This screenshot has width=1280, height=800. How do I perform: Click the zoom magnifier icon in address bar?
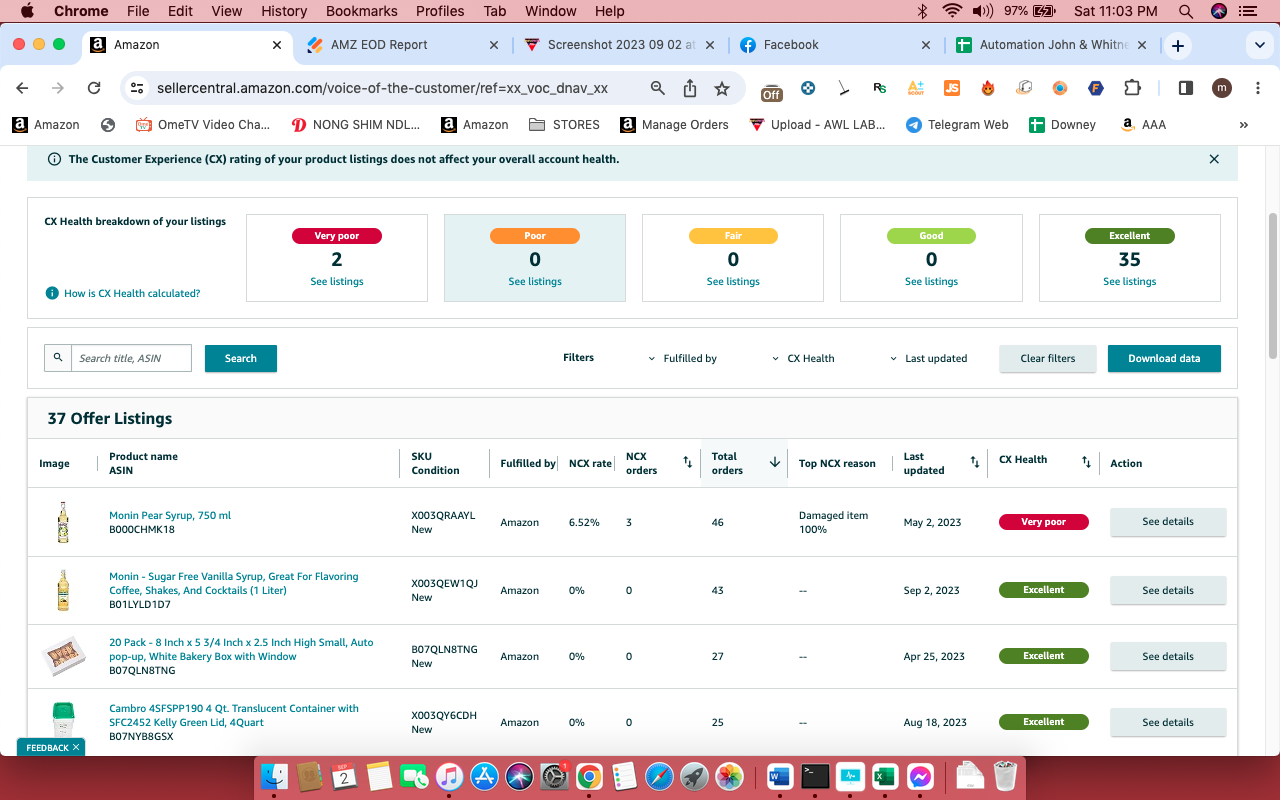click(658, 88)
